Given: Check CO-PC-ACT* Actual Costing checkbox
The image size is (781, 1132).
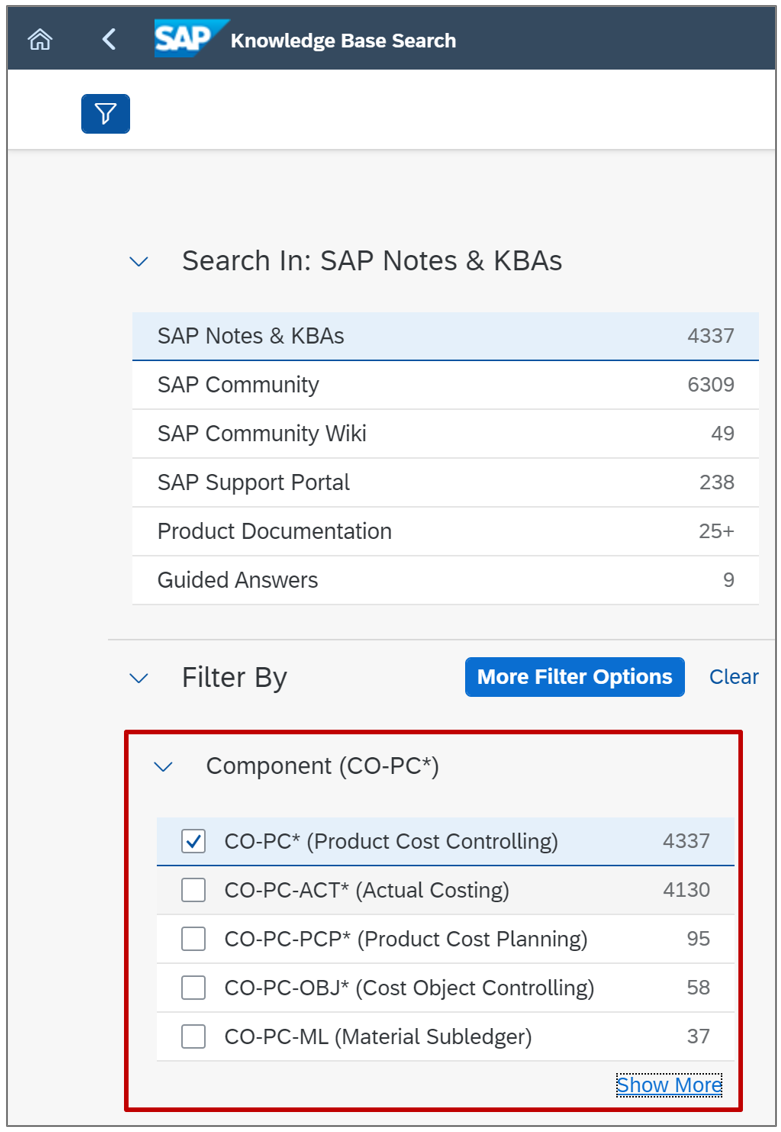Looking at the screenshot, I should pos(193,890).
